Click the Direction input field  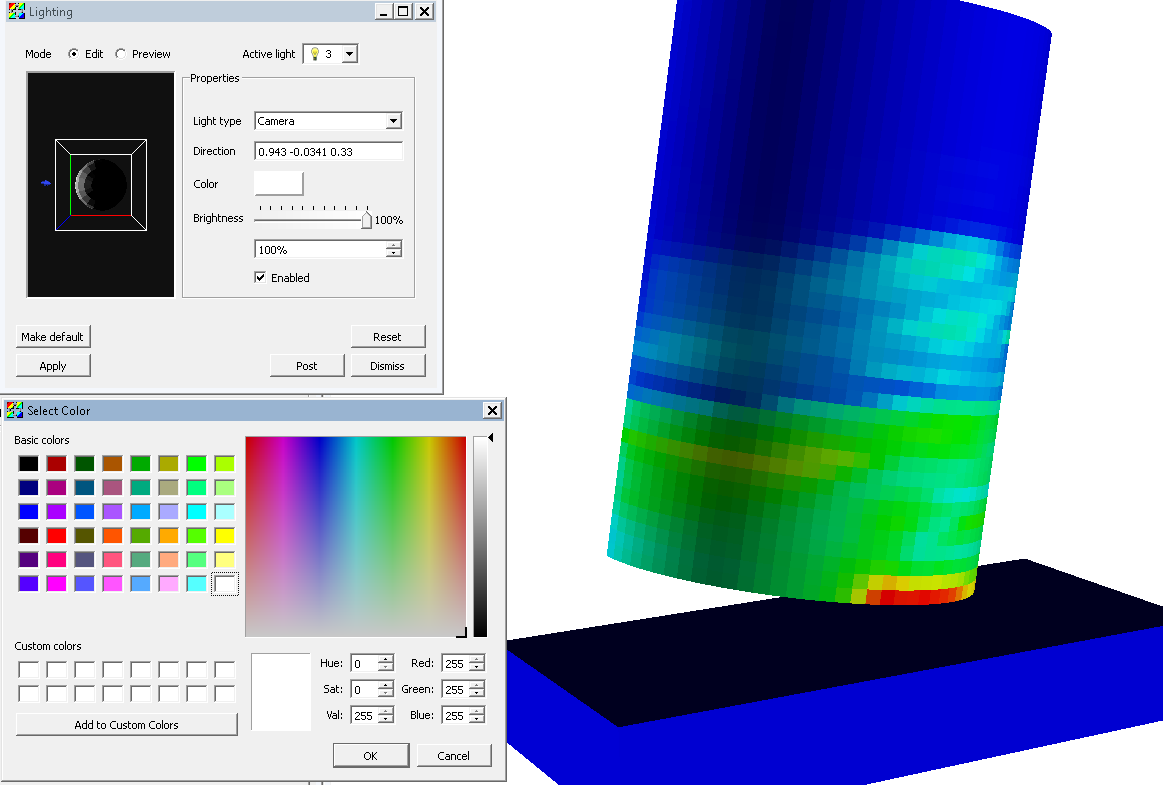329,152
